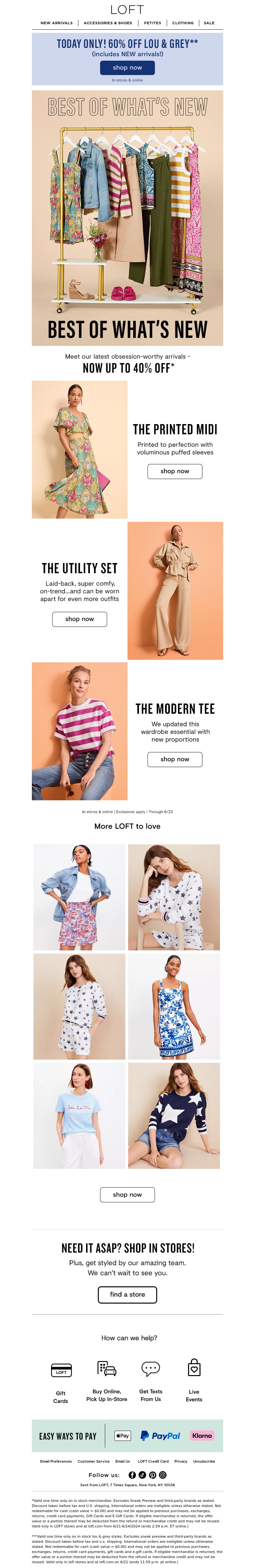Click the Live Events bag icon

[194, 1367]
